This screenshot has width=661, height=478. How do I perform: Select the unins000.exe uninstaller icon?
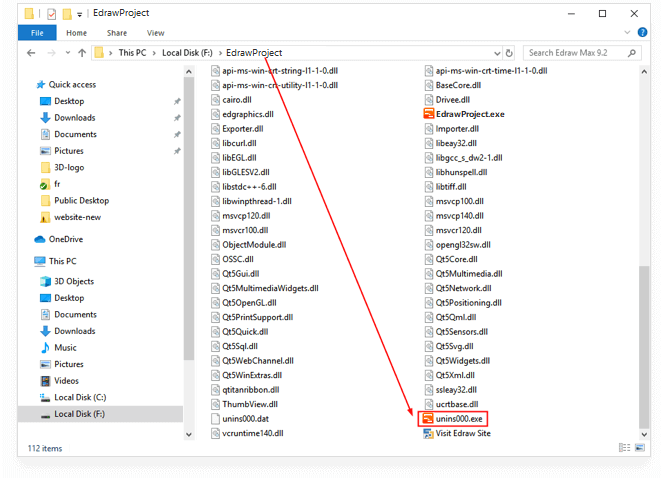[x=428, y=419]
